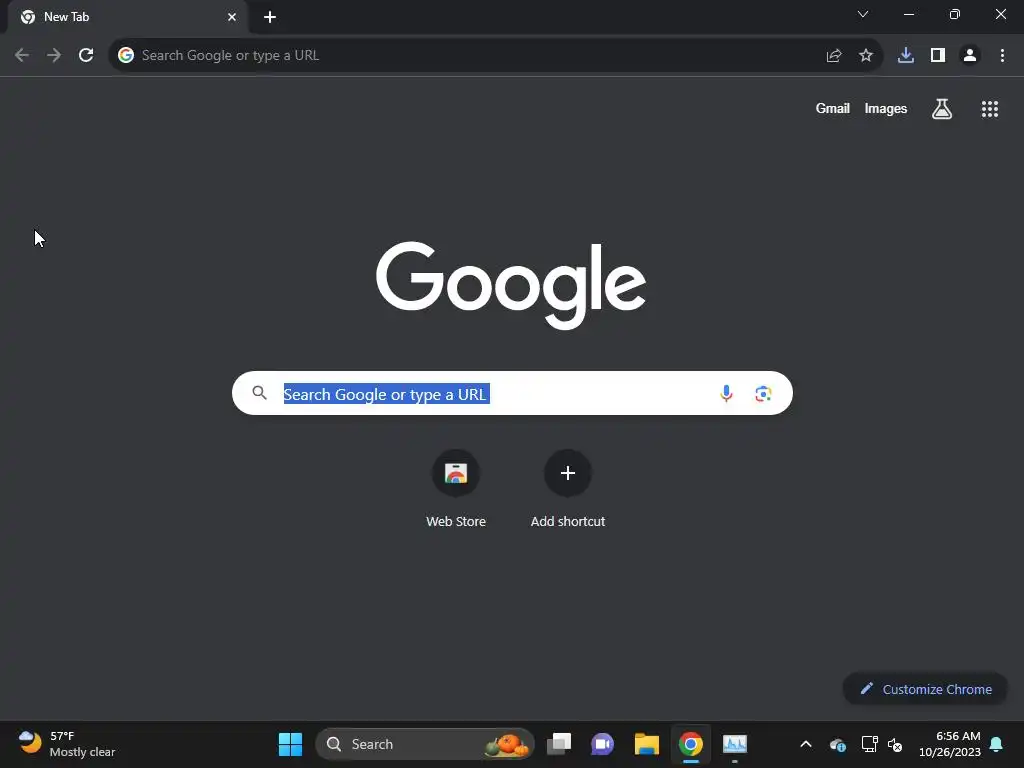The width and height of the screenshot is (1024, 768).
Task: Click magnifier icon in search box
Action: pos(259,392)
